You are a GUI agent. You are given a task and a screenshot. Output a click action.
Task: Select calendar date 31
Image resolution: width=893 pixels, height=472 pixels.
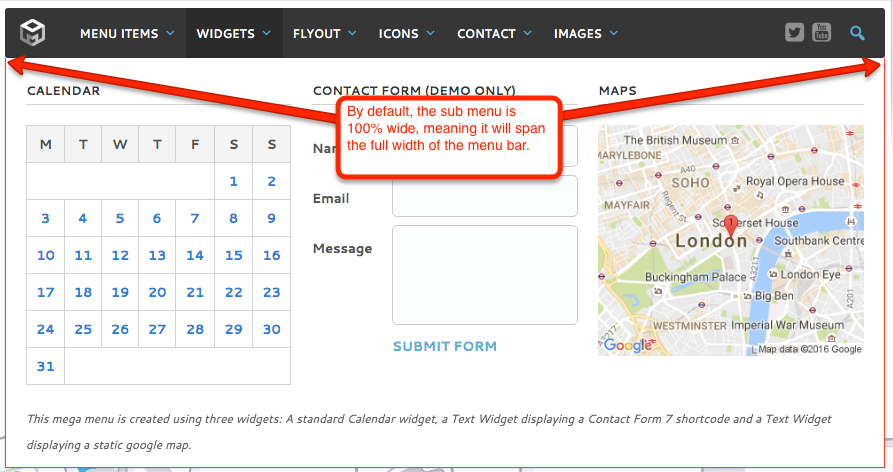point(45,366)
